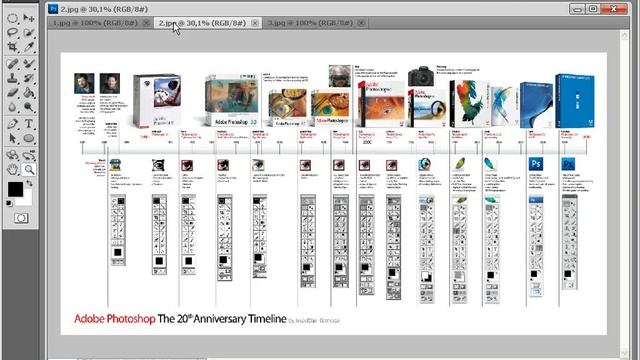The height and width of the screenshot is (360, 640).
Task: Select the Eraser tool
Action: pos(12,92)
